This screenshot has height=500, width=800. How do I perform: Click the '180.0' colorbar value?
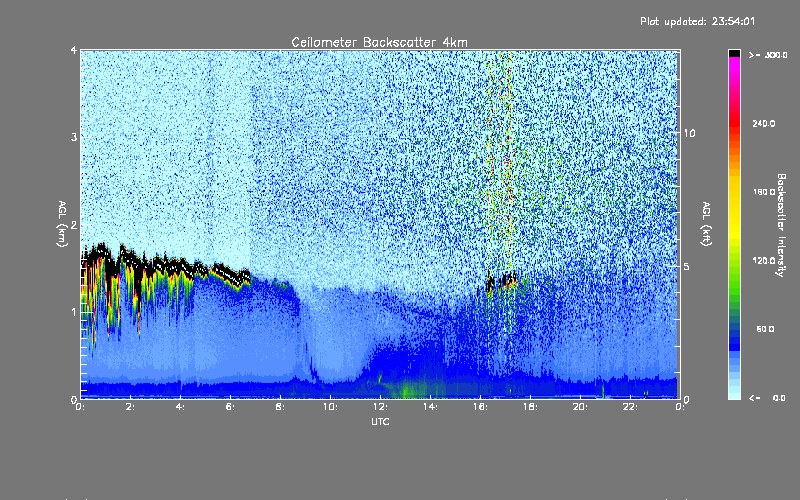[x=764, y=192]
